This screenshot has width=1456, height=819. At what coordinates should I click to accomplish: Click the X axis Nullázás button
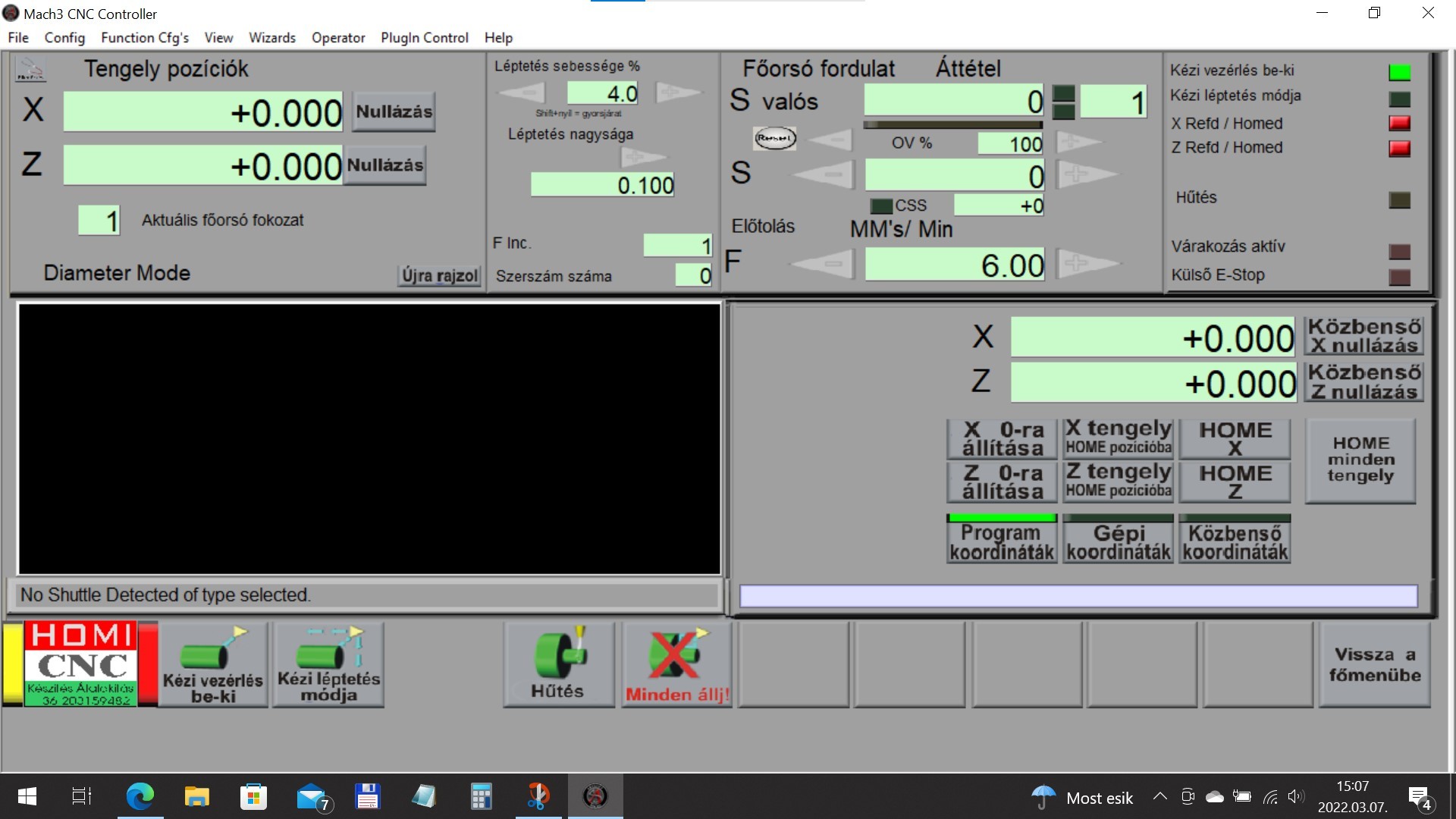click(394, 111)
